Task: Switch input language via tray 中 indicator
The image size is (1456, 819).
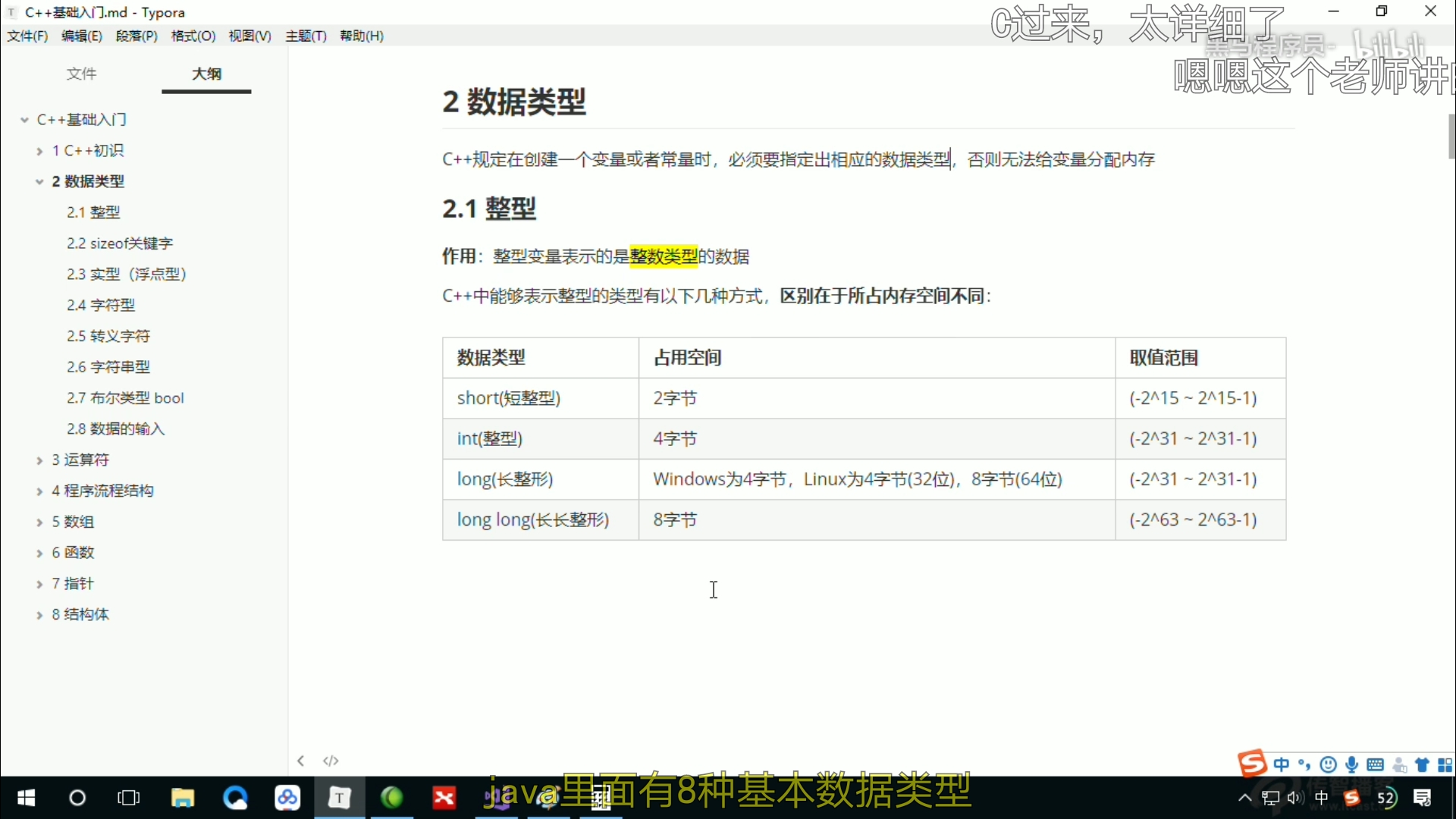Action: [x=1321, y=798]
